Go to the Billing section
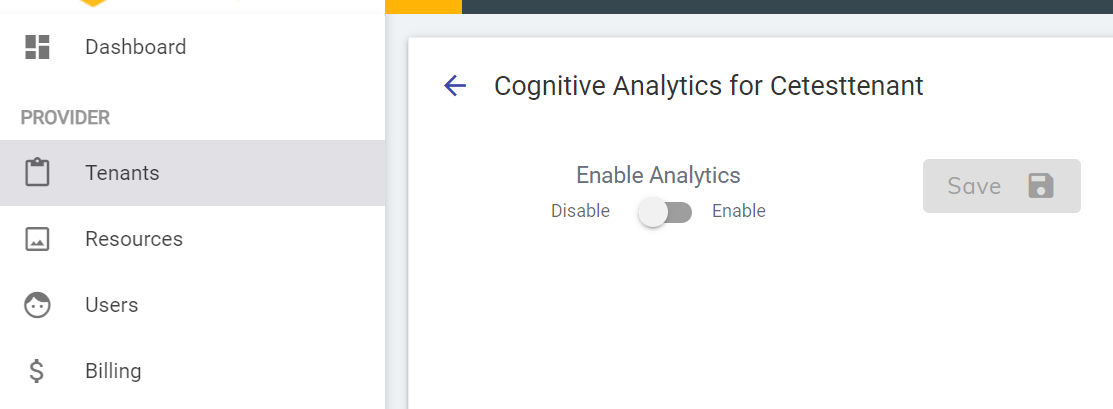 (113, 371)
